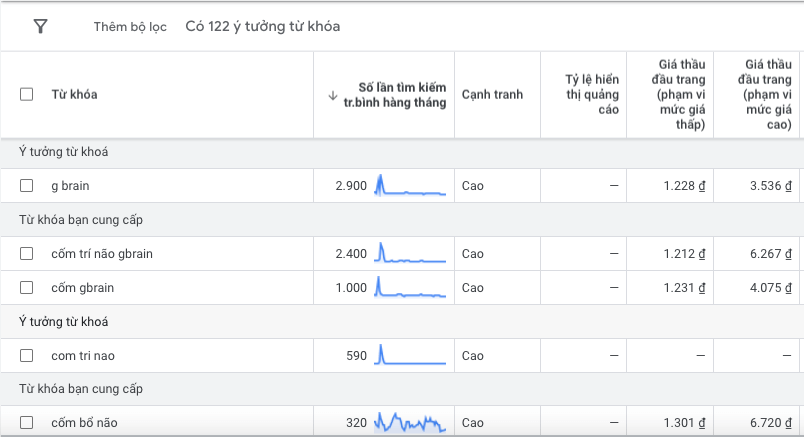Click the keyword com tri nao
The image size is (804, 437).
pos(83,355)
